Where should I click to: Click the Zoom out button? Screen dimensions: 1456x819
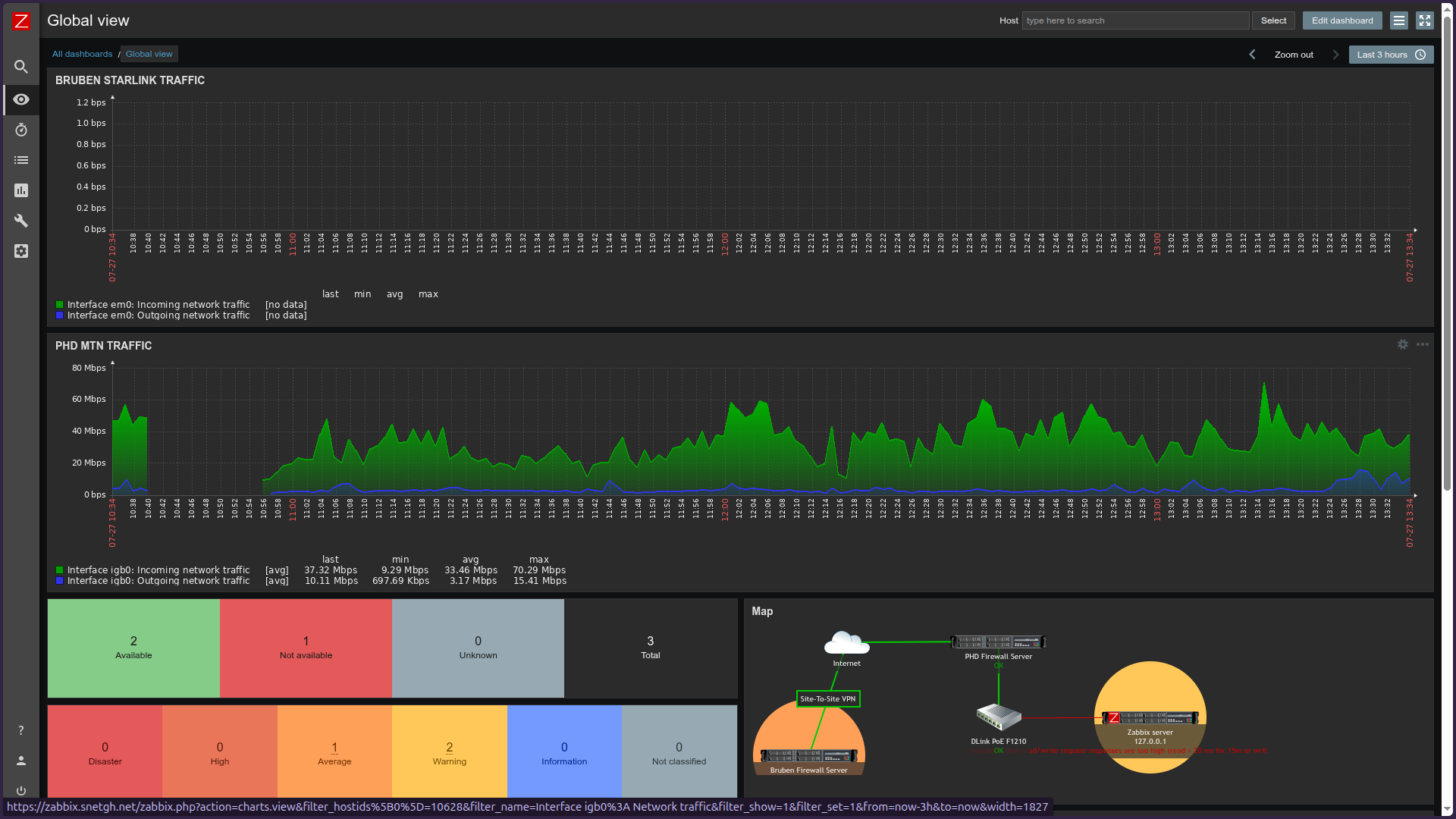click(x=1294, y=55)
